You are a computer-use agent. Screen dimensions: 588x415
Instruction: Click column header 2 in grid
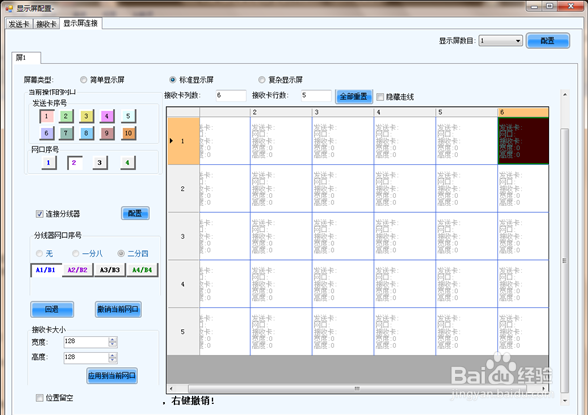(x=281, y=112)
